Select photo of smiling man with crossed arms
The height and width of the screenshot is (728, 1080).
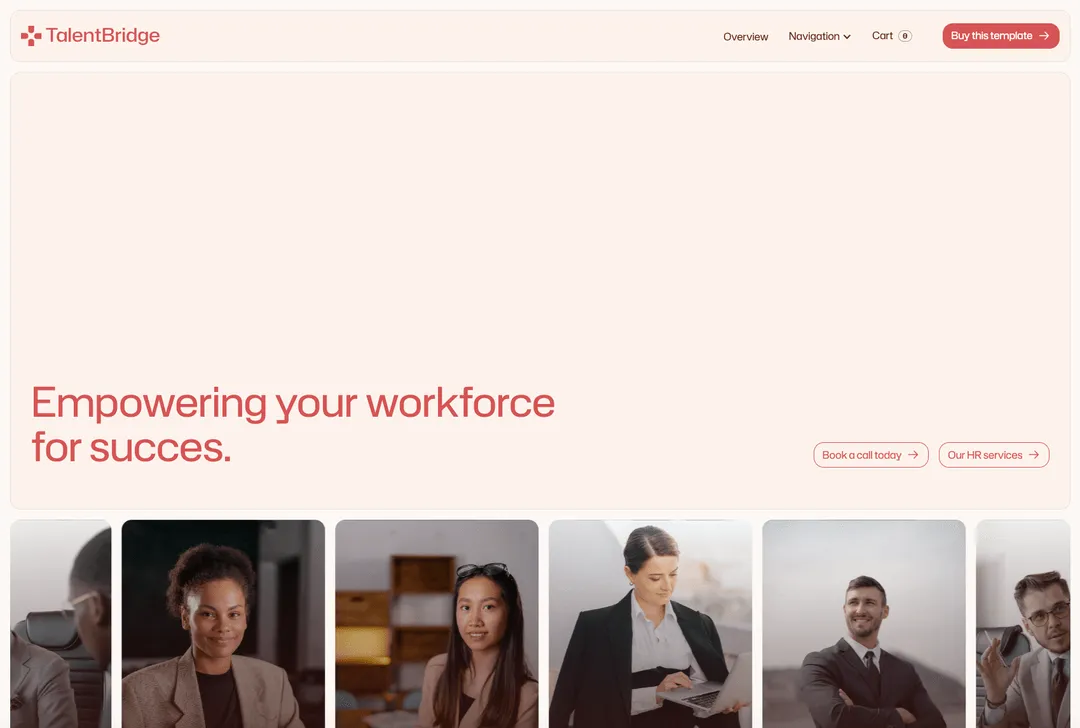pyautogui.click(x=864, y=624)
